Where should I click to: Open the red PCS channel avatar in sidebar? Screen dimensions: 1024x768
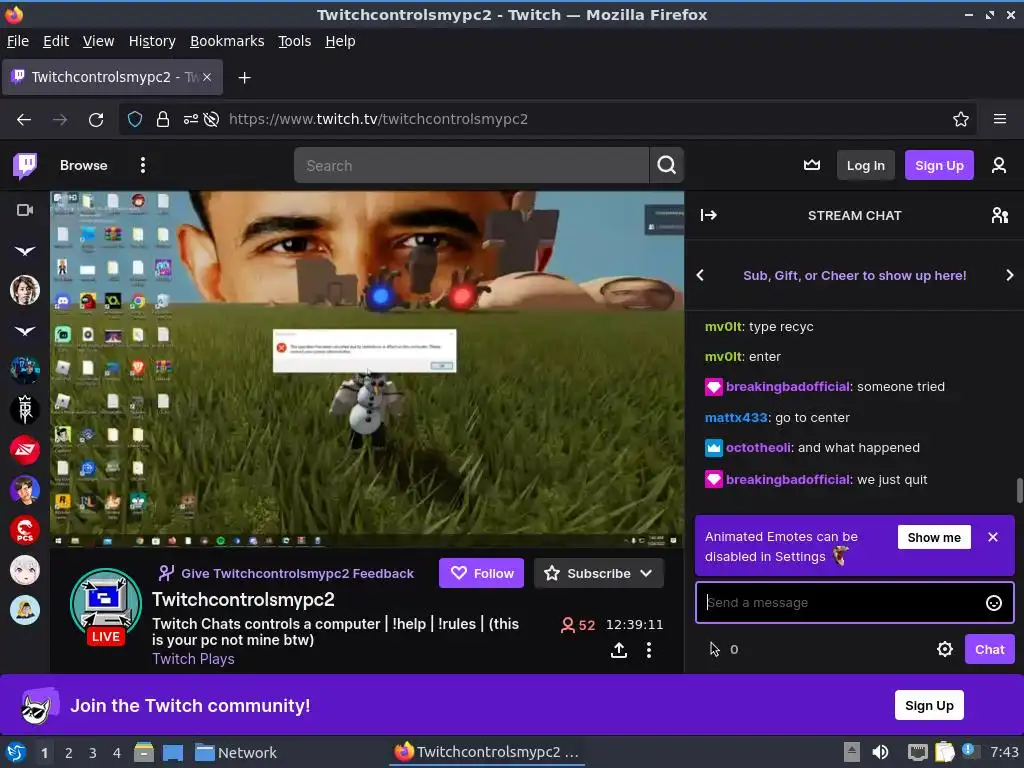tap(25, 530)
